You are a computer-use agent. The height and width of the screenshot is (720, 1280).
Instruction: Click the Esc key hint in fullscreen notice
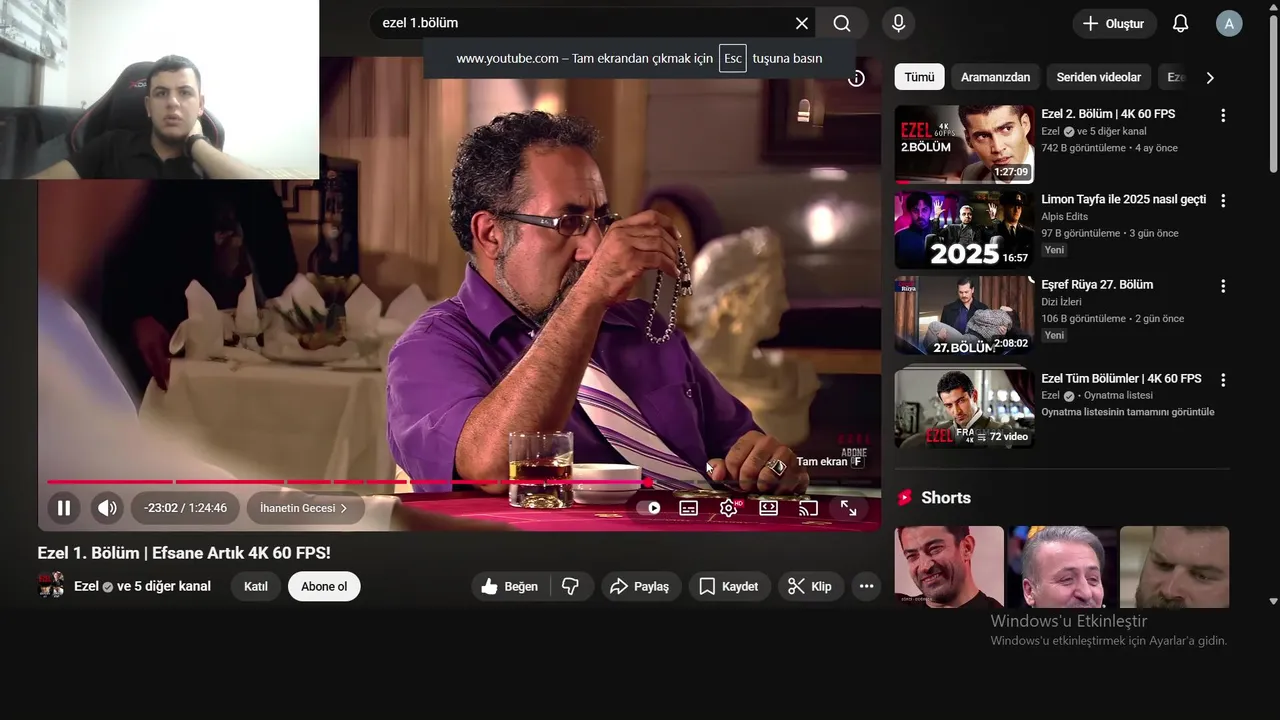click(733, 58)
